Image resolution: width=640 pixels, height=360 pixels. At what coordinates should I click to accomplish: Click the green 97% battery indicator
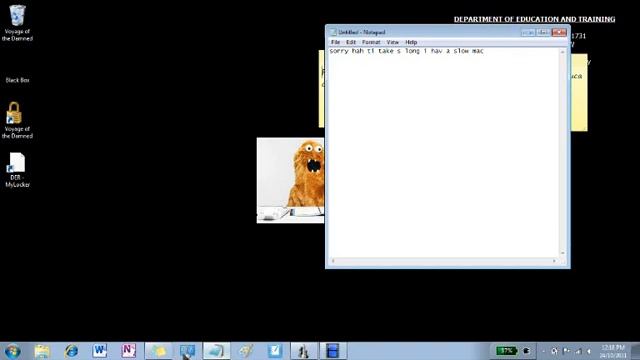506,351
